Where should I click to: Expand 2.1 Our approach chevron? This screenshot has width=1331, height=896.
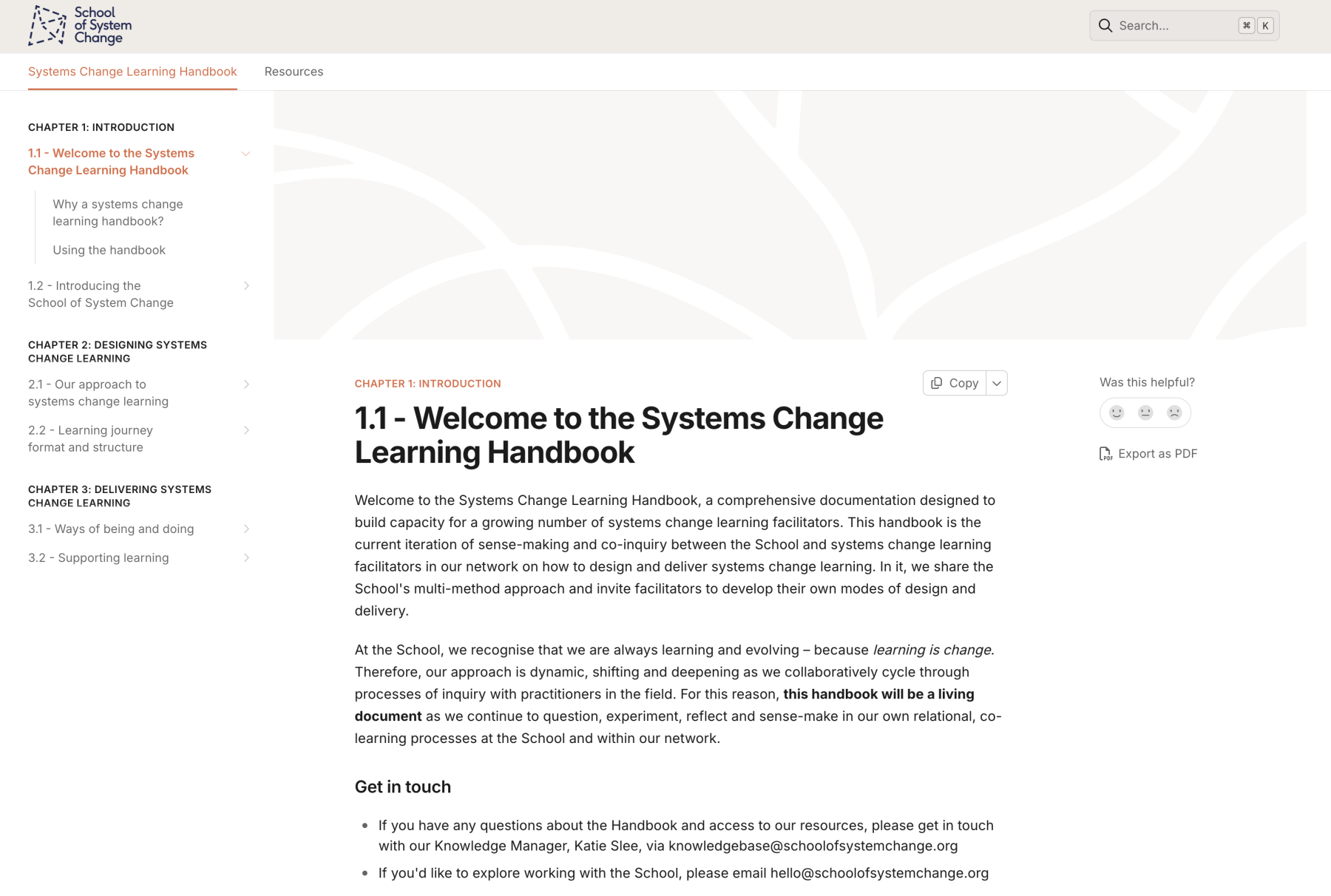coord(246,384)
